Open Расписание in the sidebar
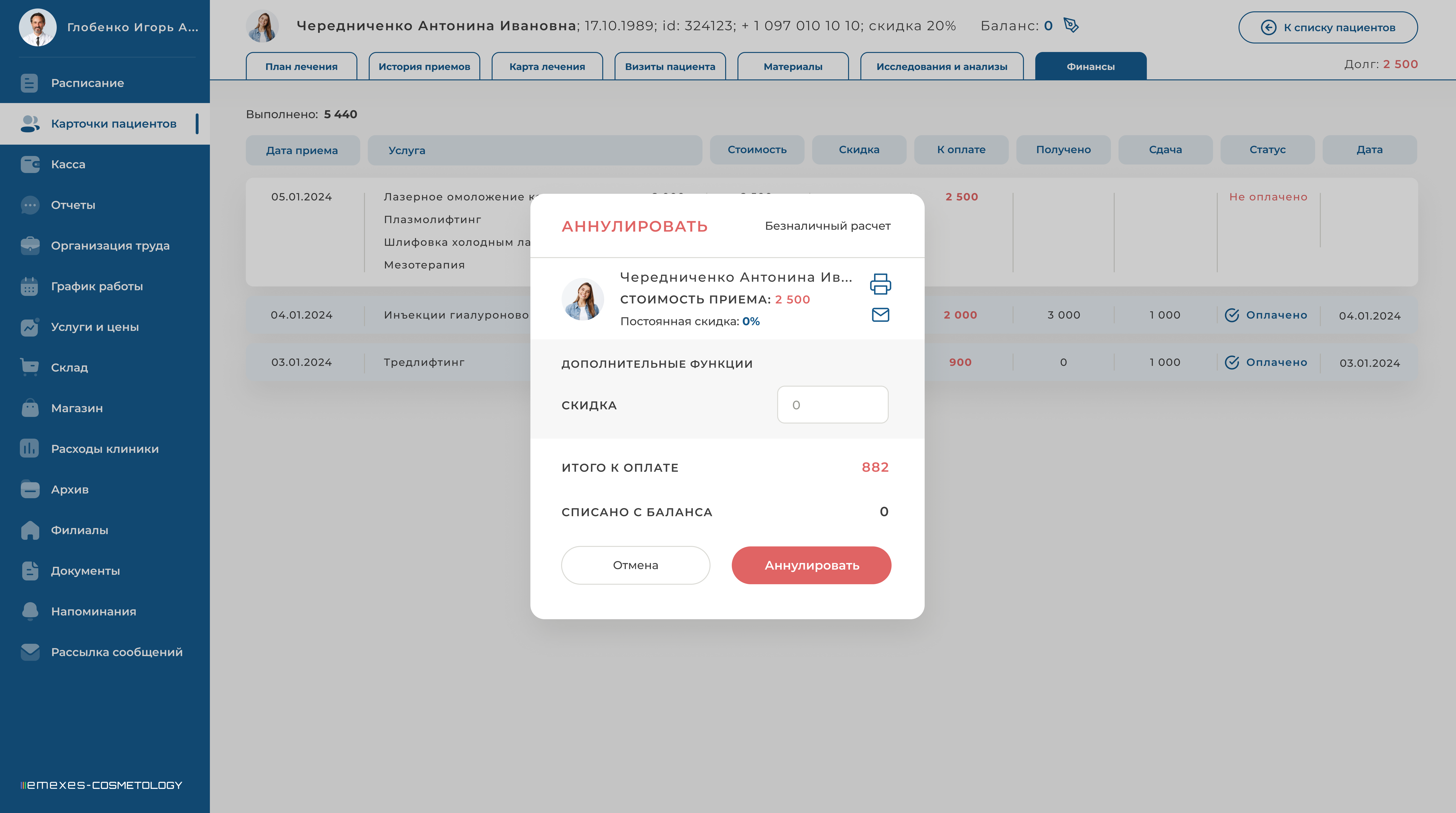This screenshot has width=1456, height=813. (104, 83)
